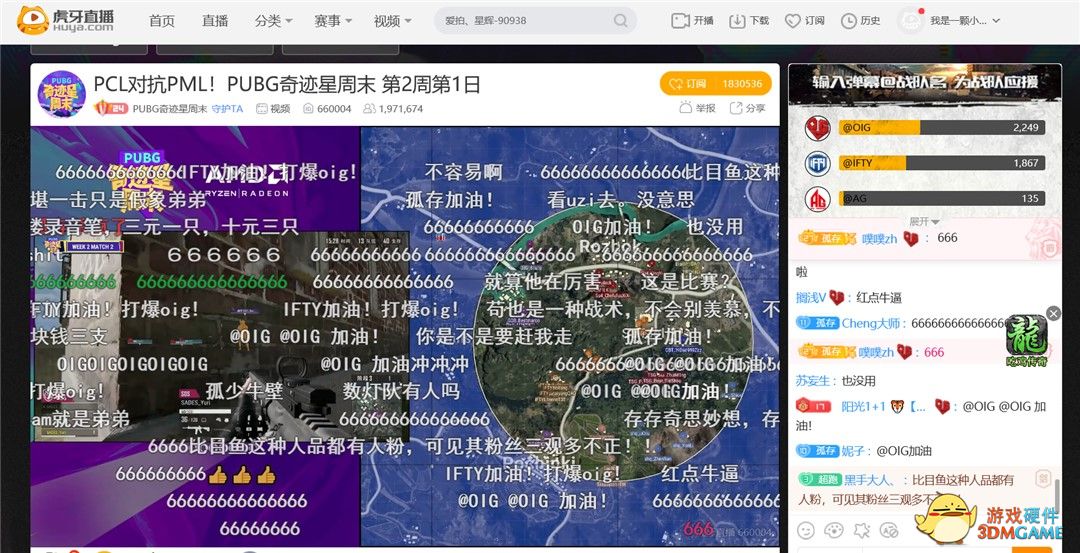
Task: Click the IFTY team logo
Action: click(x=818, y=163)
